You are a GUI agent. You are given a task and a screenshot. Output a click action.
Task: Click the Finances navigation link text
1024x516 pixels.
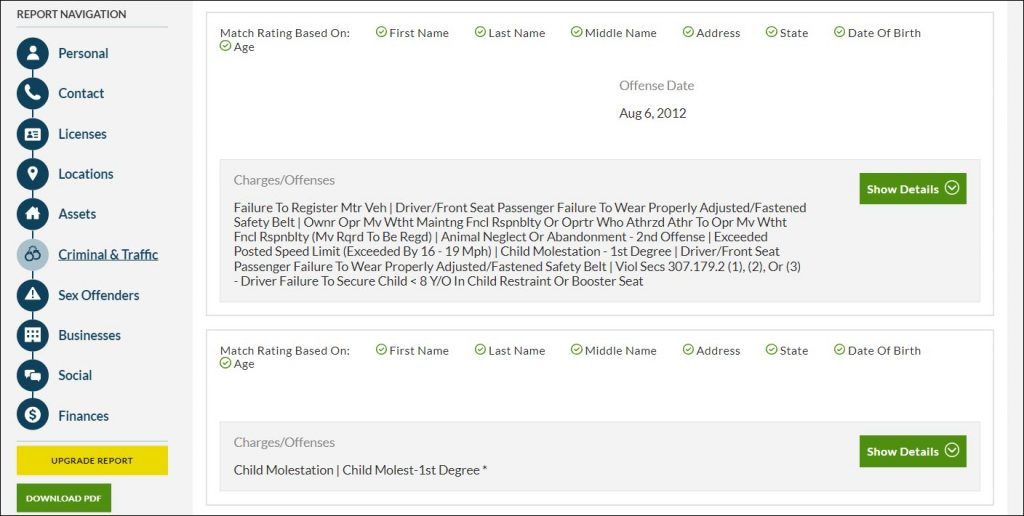(84, 416)
